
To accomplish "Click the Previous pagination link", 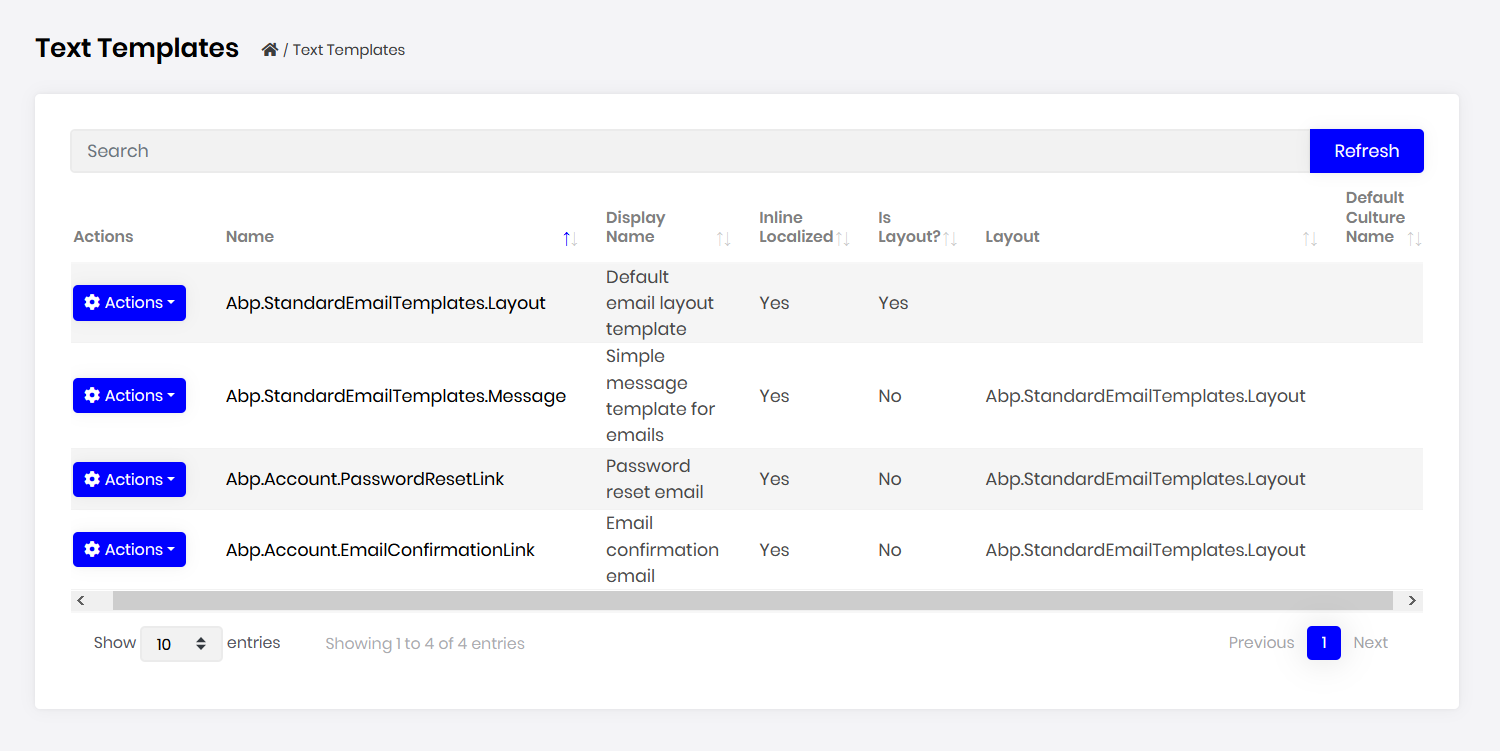I will point(1261,643).
